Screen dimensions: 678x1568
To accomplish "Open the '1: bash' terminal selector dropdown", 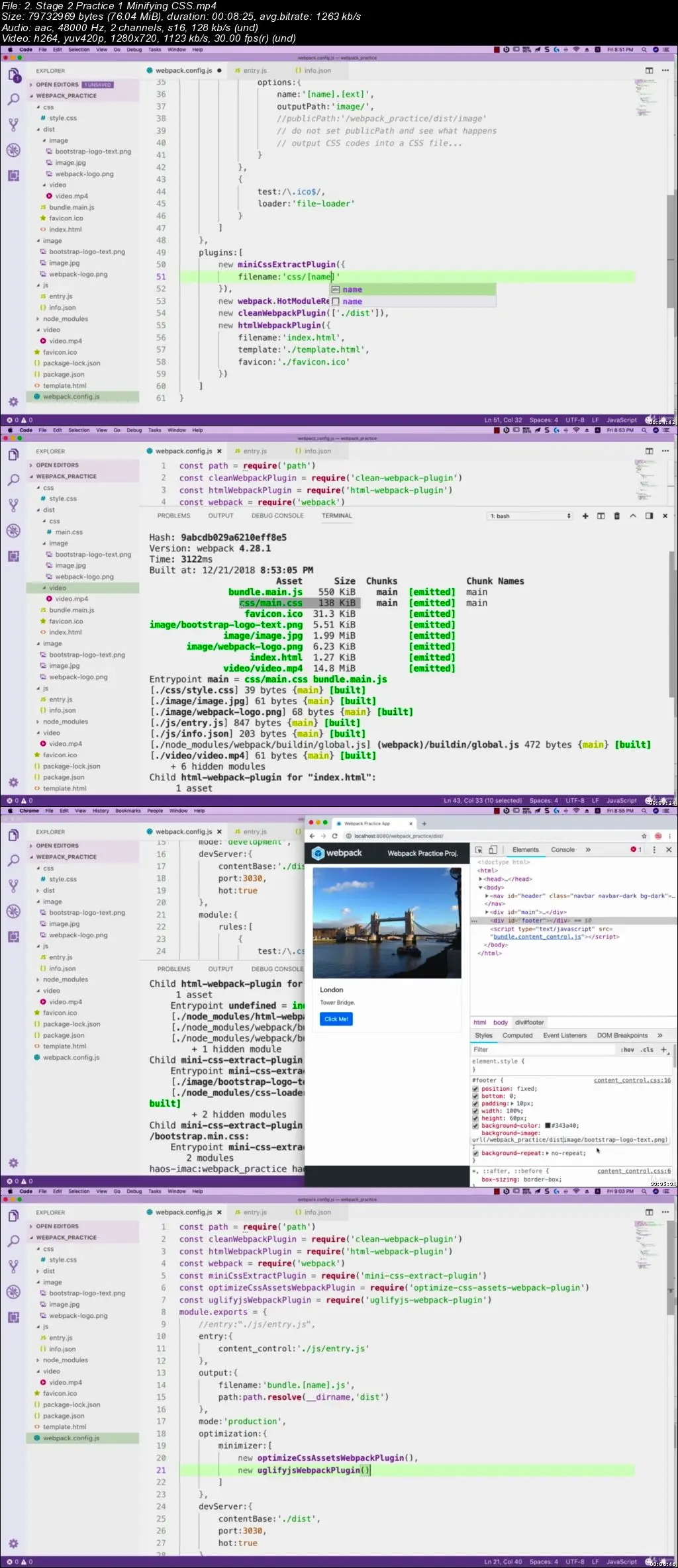I will pyautogui.click(x=530, y=516).
